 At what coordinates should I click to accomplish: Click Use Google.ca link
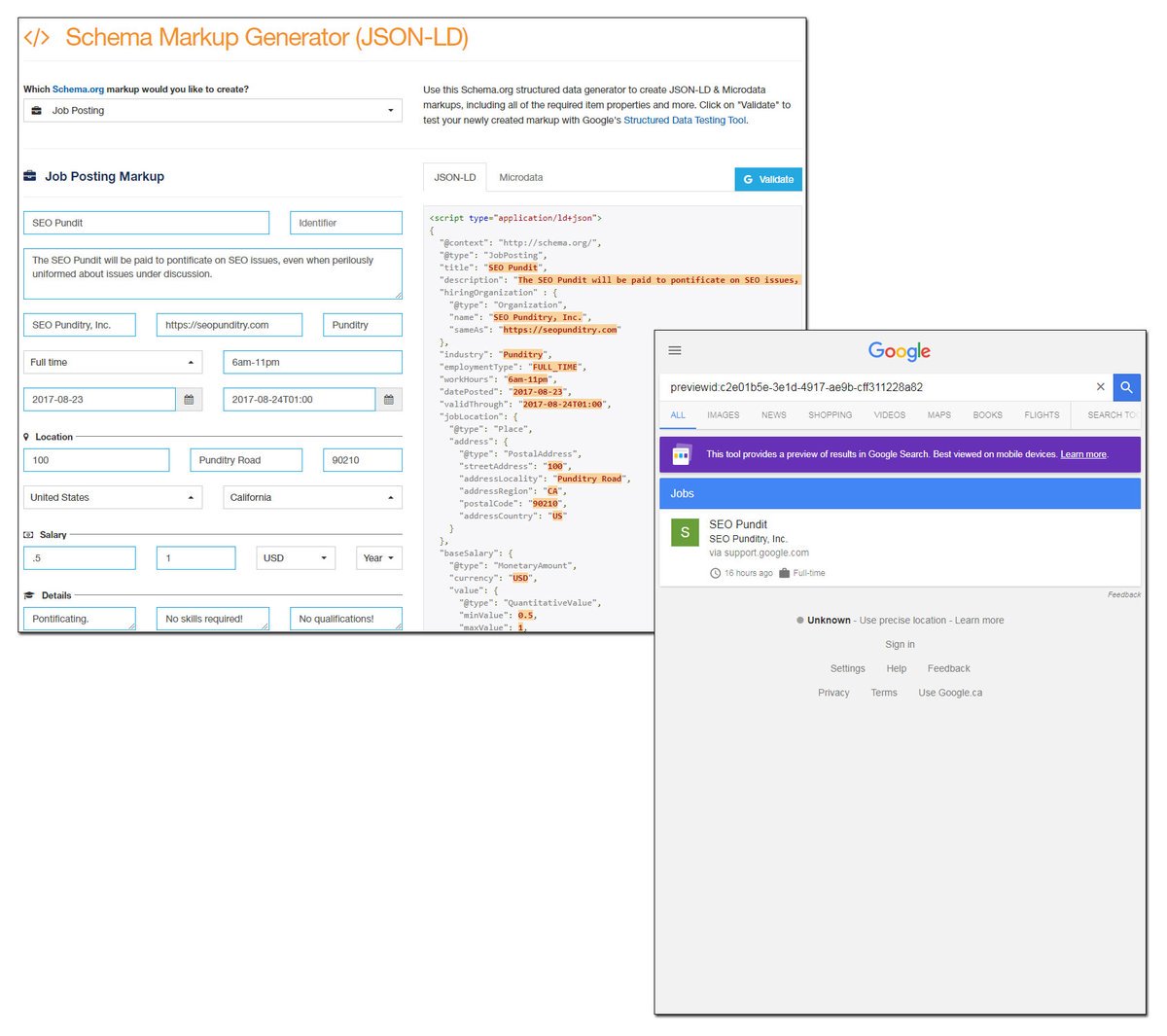pos(950,694)
